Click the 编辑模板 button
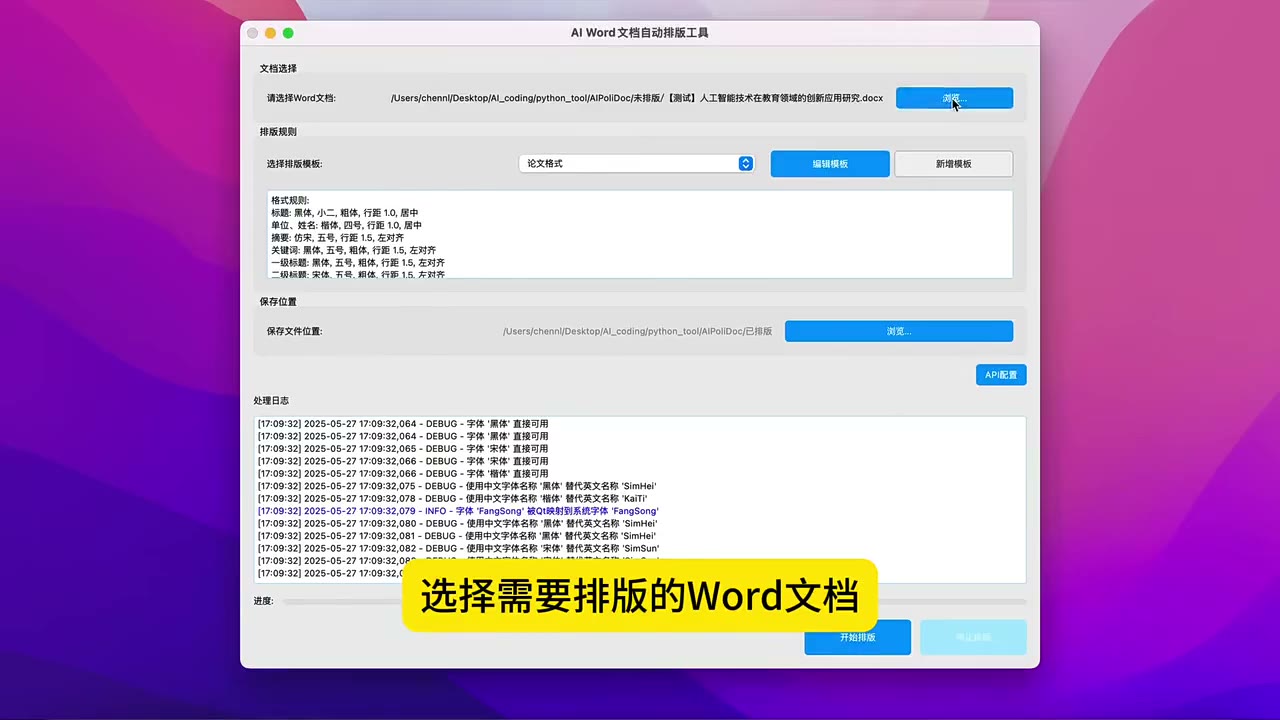The image size is (1280, 720). [830, 164]
